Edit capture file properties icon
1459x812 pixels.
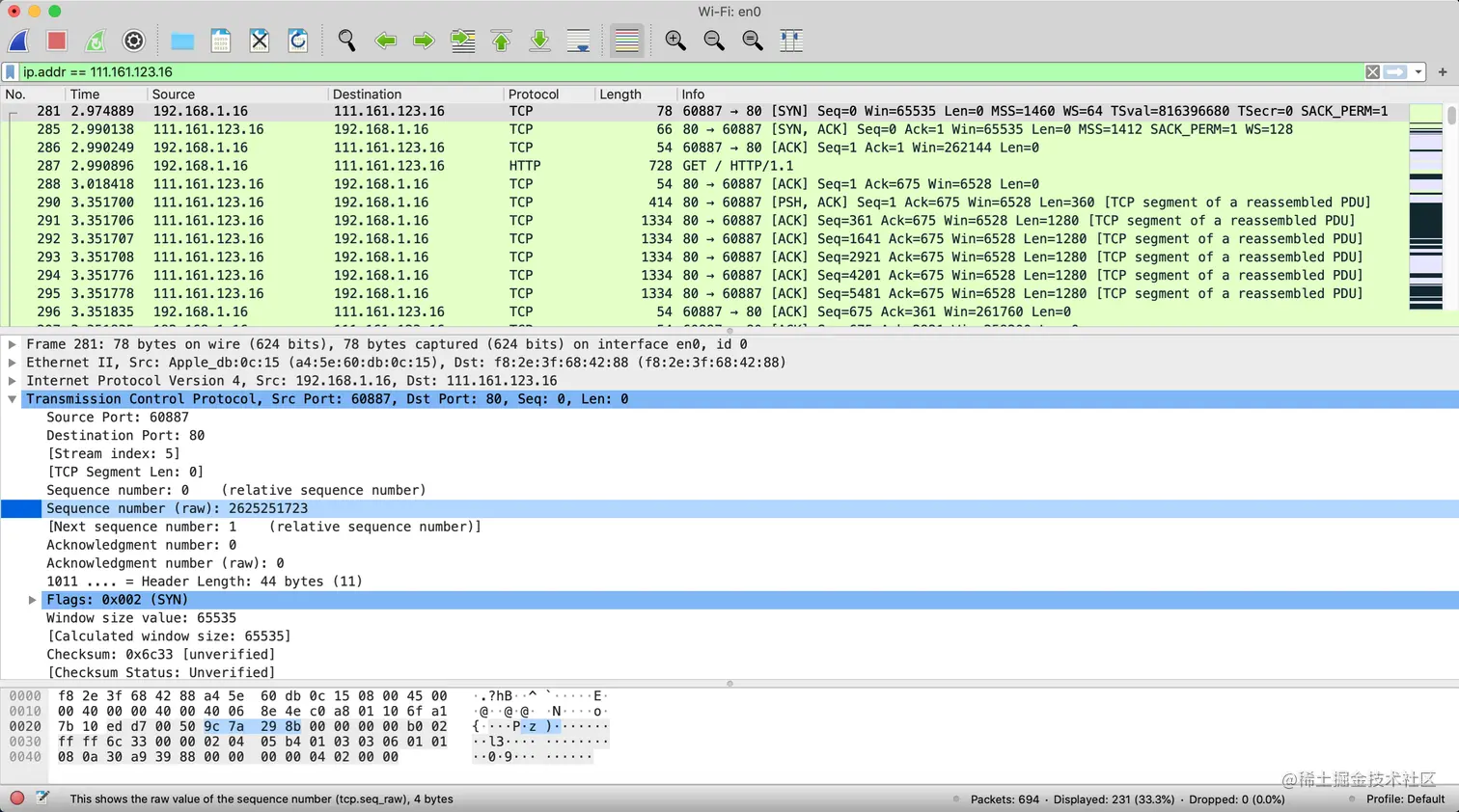click(x=42, y=798)
